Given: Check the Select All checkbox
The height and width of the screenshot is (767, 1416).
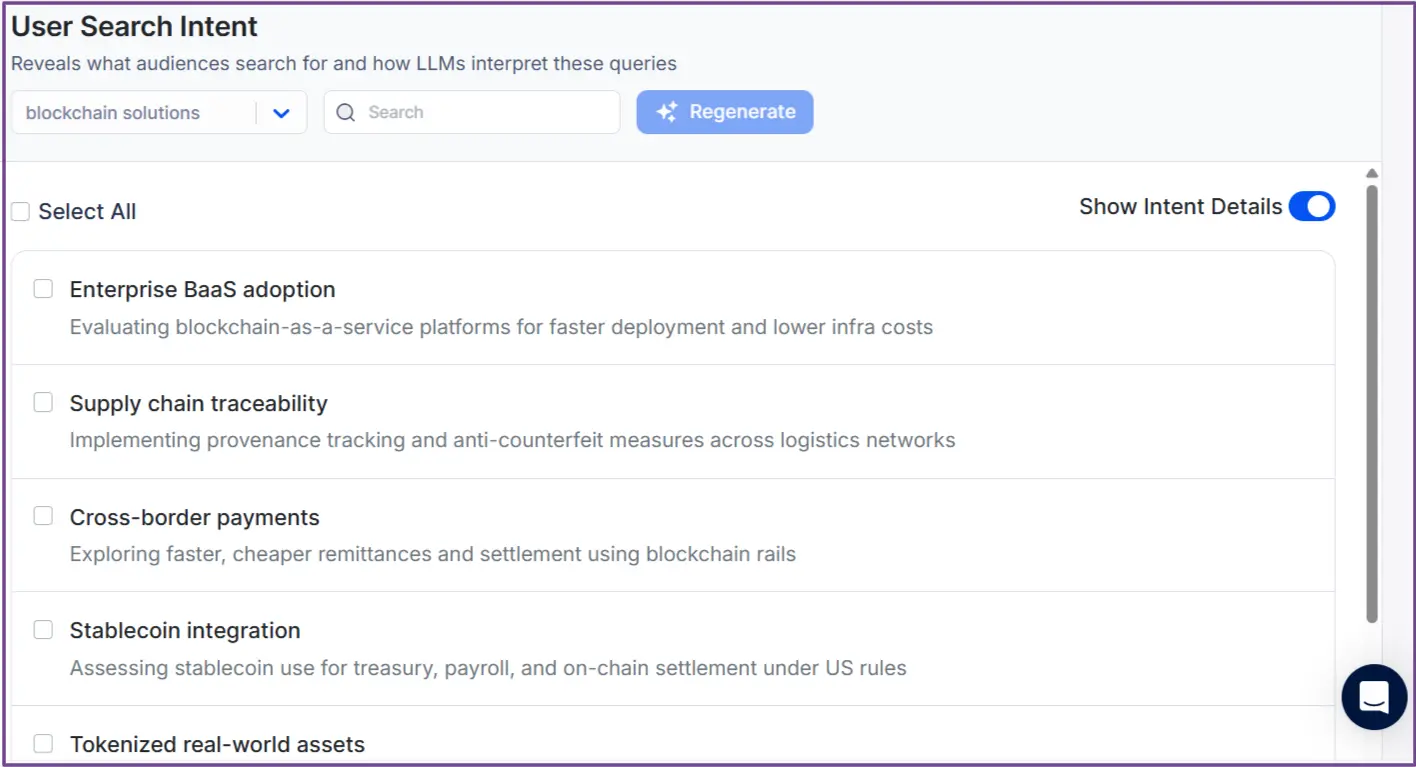Looking at the screenshot, I should 19,211.
